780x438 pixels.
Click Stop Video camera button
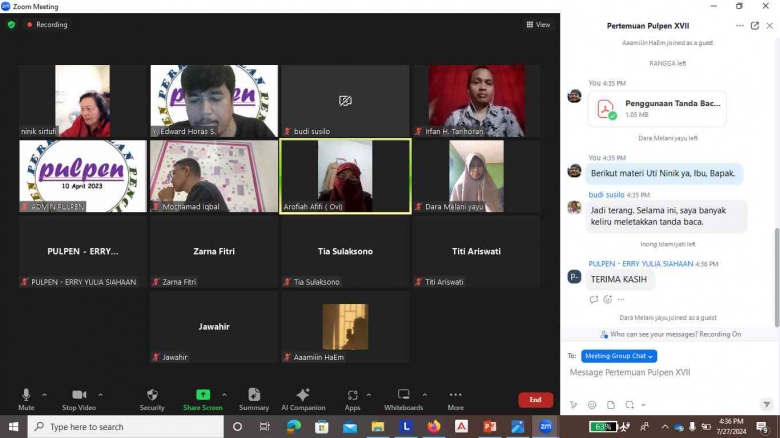tap(78, 395)
